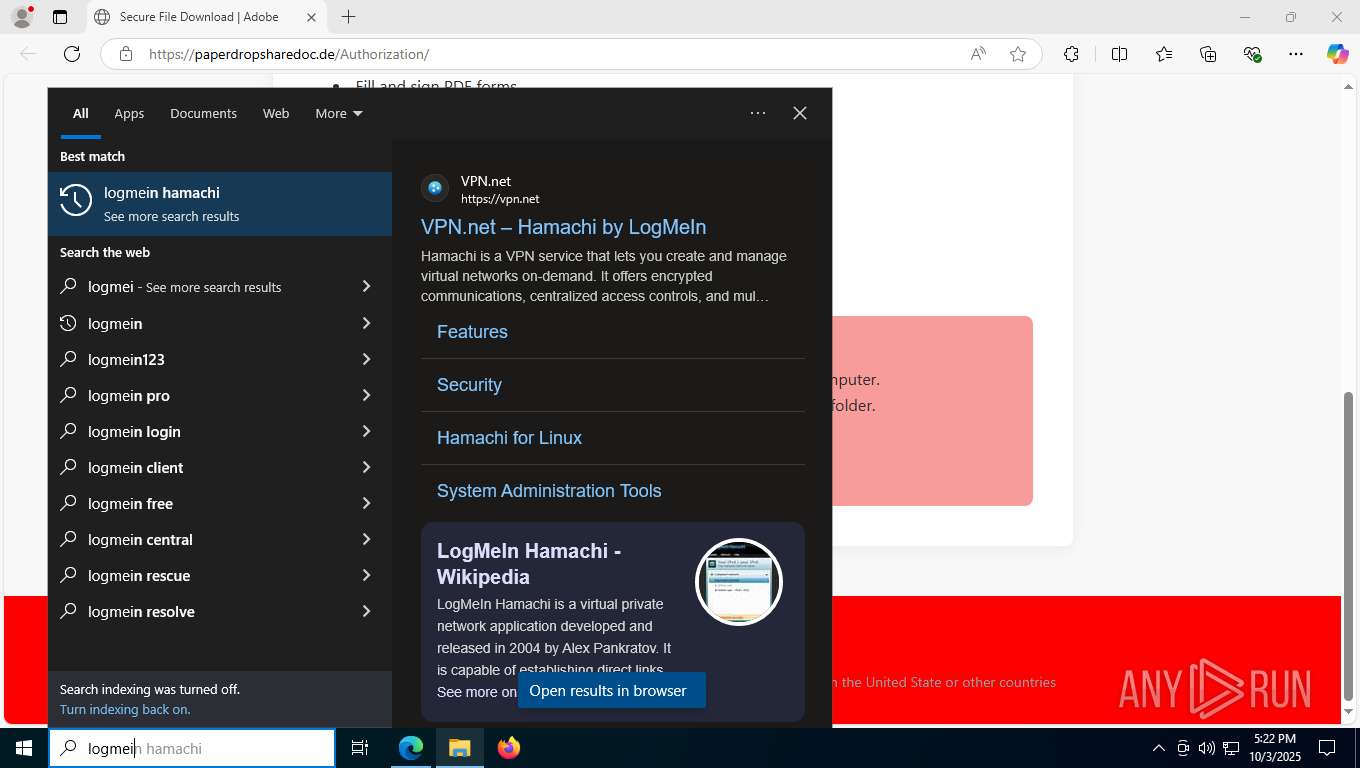The image size is (1360, 768).
Task: Open VPN.net – Hamachi by LogMeIn result
Action: 564,227
